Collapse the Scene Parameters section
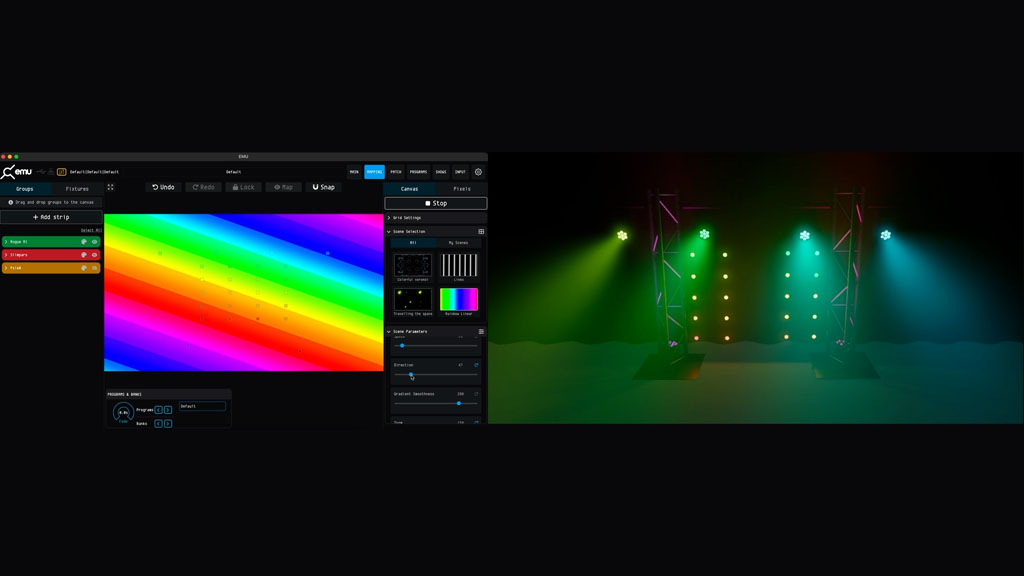Viewport: 1024px width, 576px height. point(389,331)
